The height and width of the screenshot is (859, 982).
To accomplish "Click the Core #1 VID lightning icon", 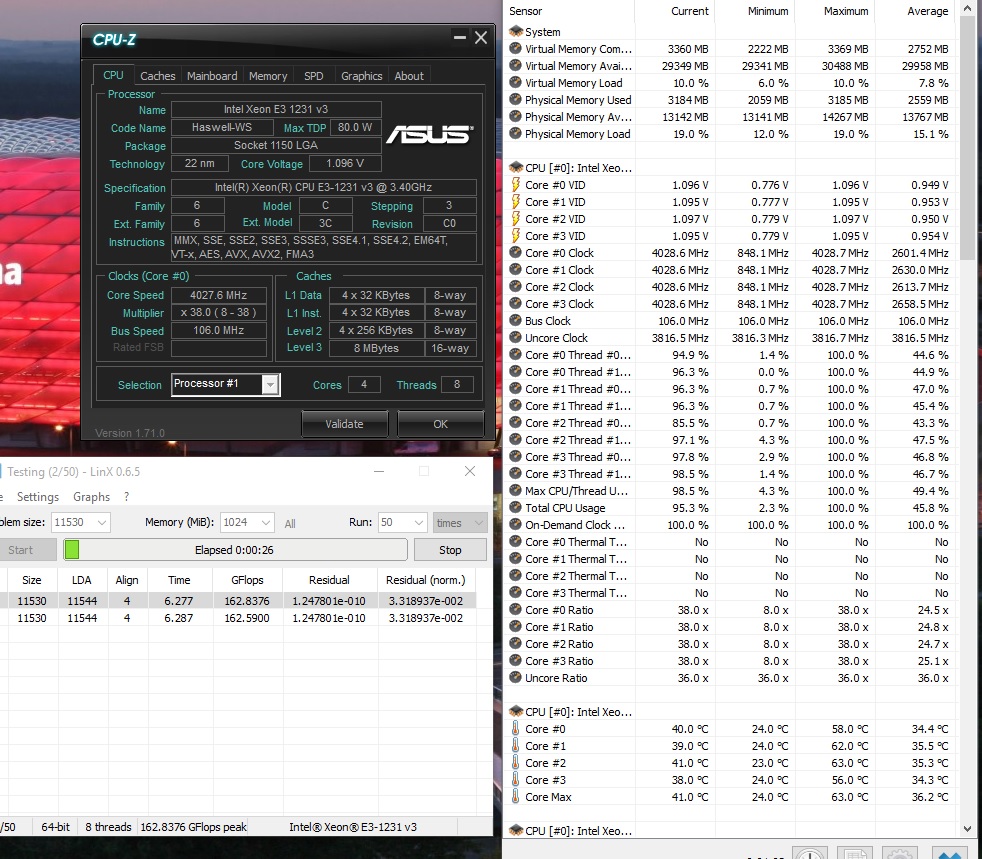I will 515,201.
